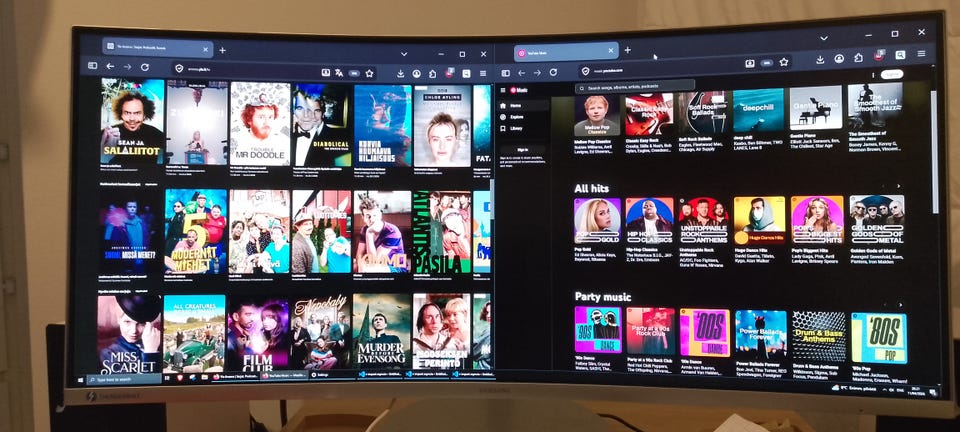
Task: Click the Windows taskbar search box
Action: tap(124, 379)
